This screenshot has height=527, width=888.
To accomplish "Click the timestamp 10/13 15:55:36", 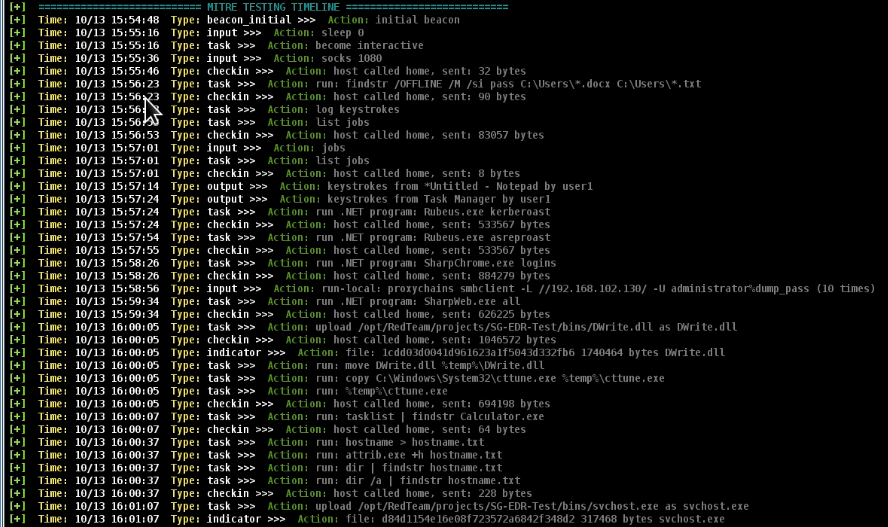I will coord(117,58).
